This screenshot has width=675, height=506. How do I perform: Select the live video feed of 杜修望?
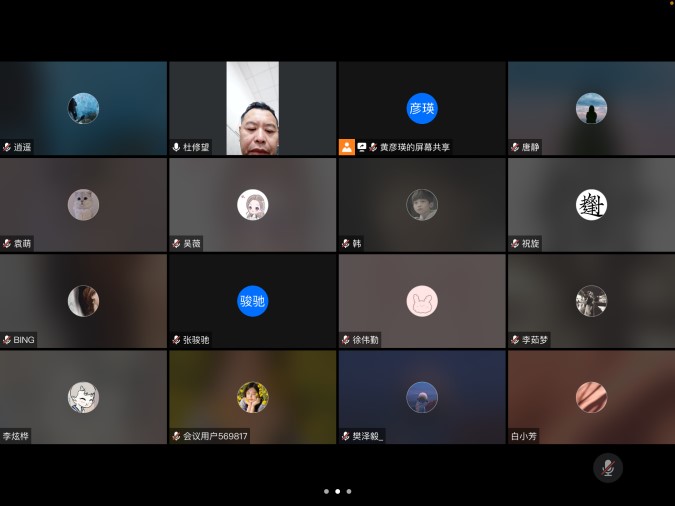(253, 108)
